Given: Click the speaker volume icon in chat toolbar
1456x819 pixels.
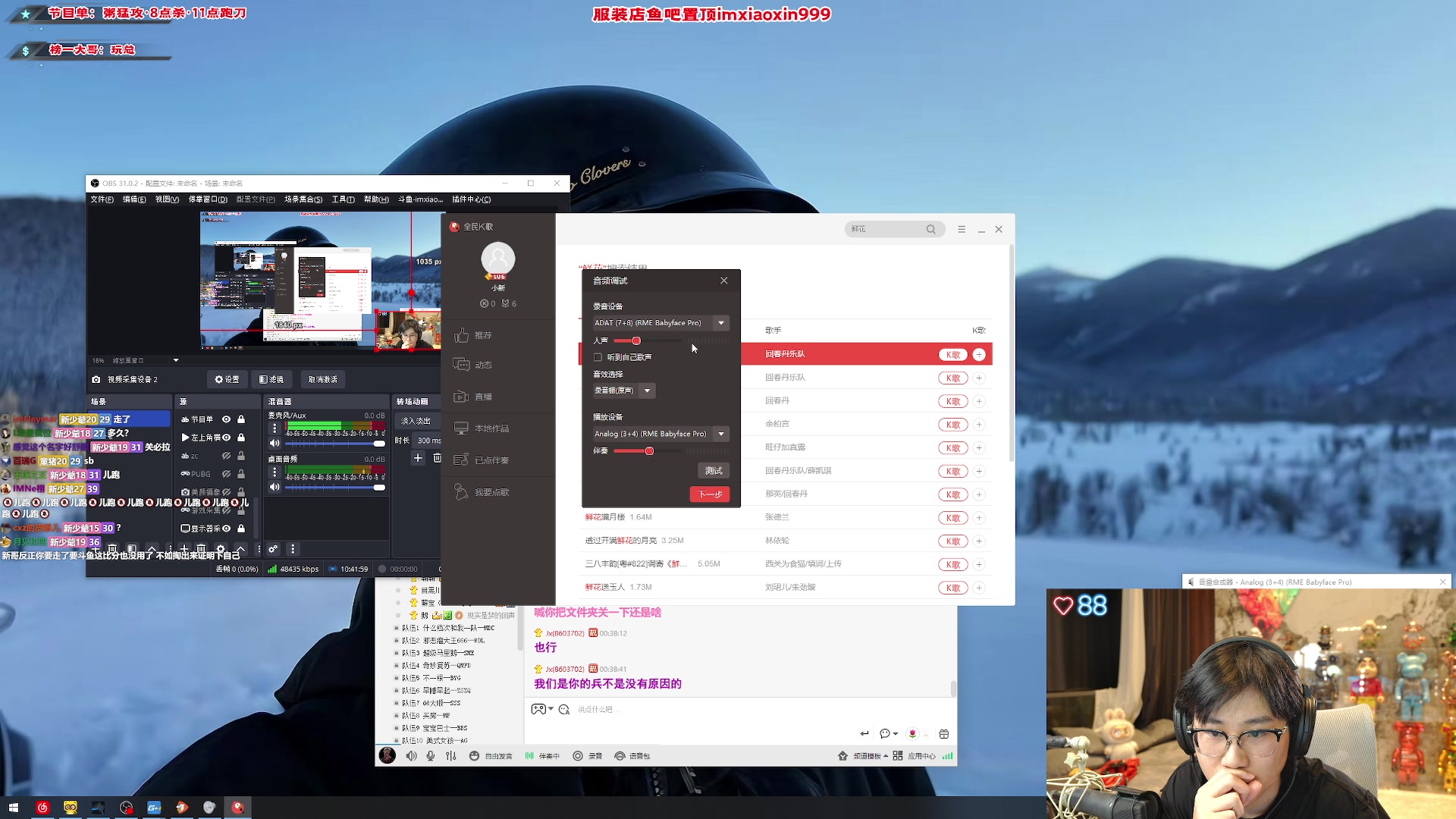Looking at the screenshot, I should [x=411, y=756].
